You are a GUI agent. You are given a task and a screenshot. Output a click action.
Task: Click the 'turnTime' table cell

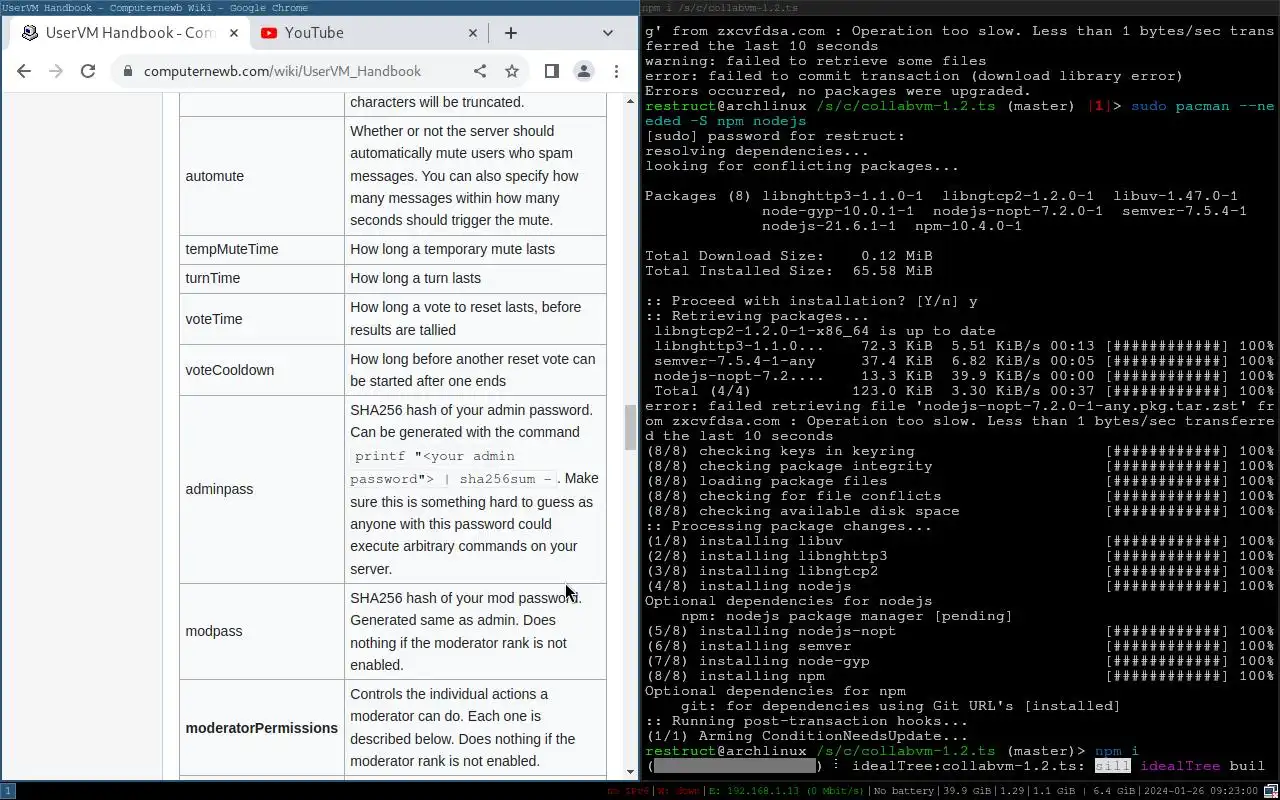[262, 278]
